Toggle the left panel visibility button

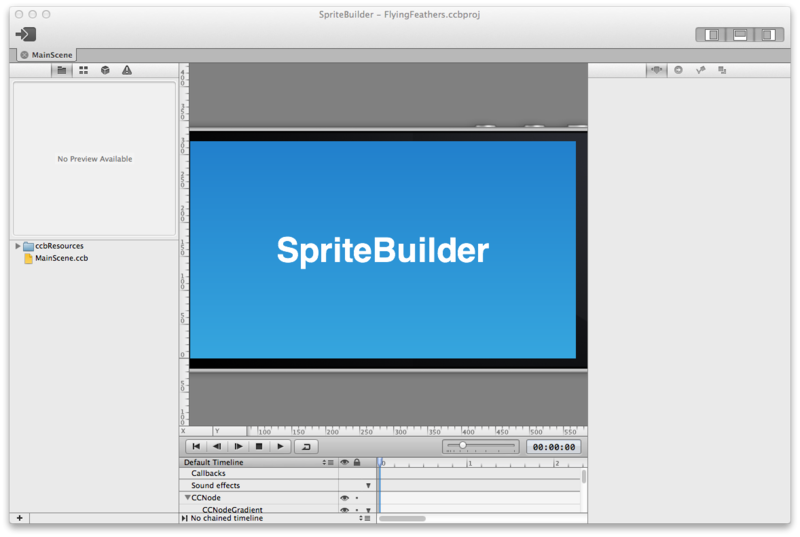point(712,35)
